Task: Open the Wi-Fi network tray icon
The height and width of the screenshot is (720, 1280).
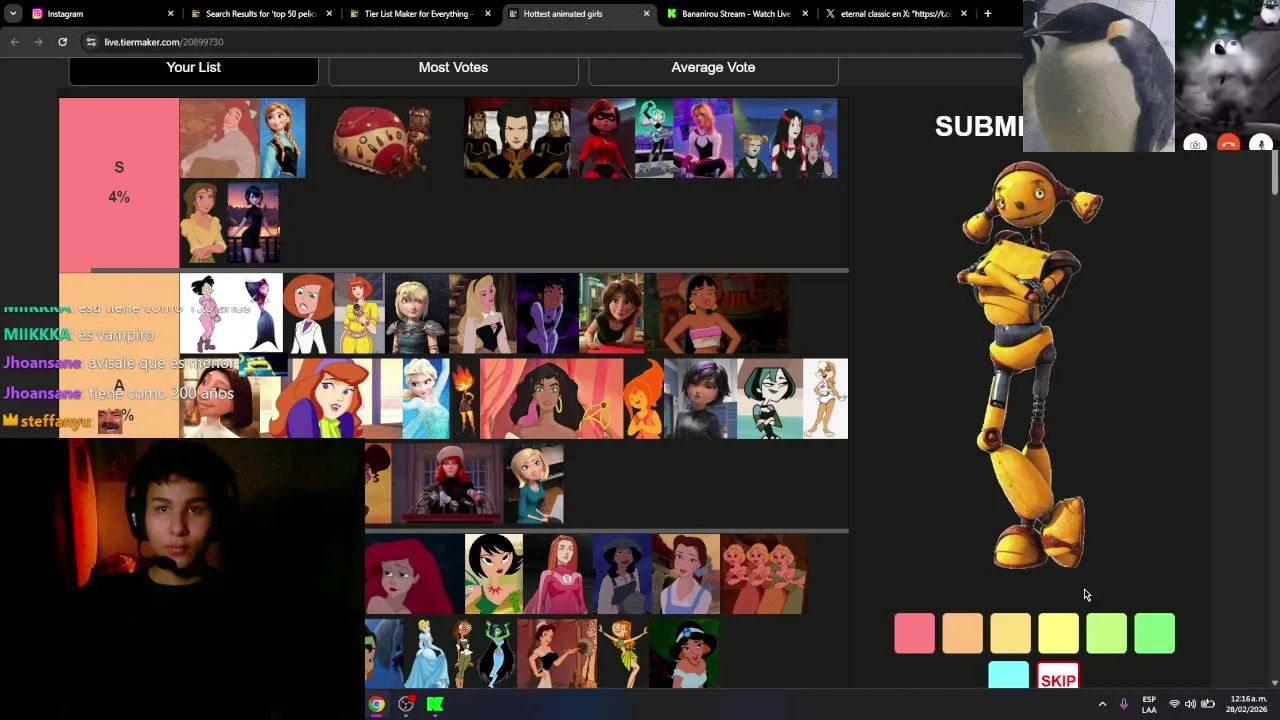Action: [x=1174, y=704]
